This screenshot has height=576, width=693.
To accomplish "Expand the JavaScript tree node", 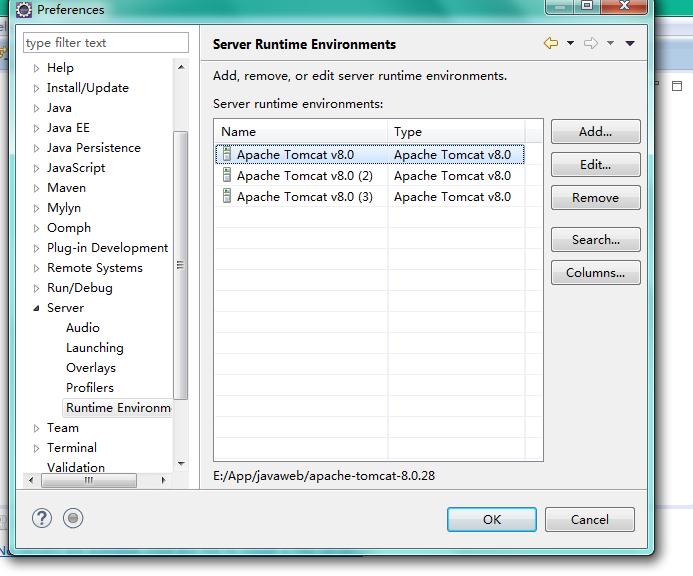I will pos(36,168).
